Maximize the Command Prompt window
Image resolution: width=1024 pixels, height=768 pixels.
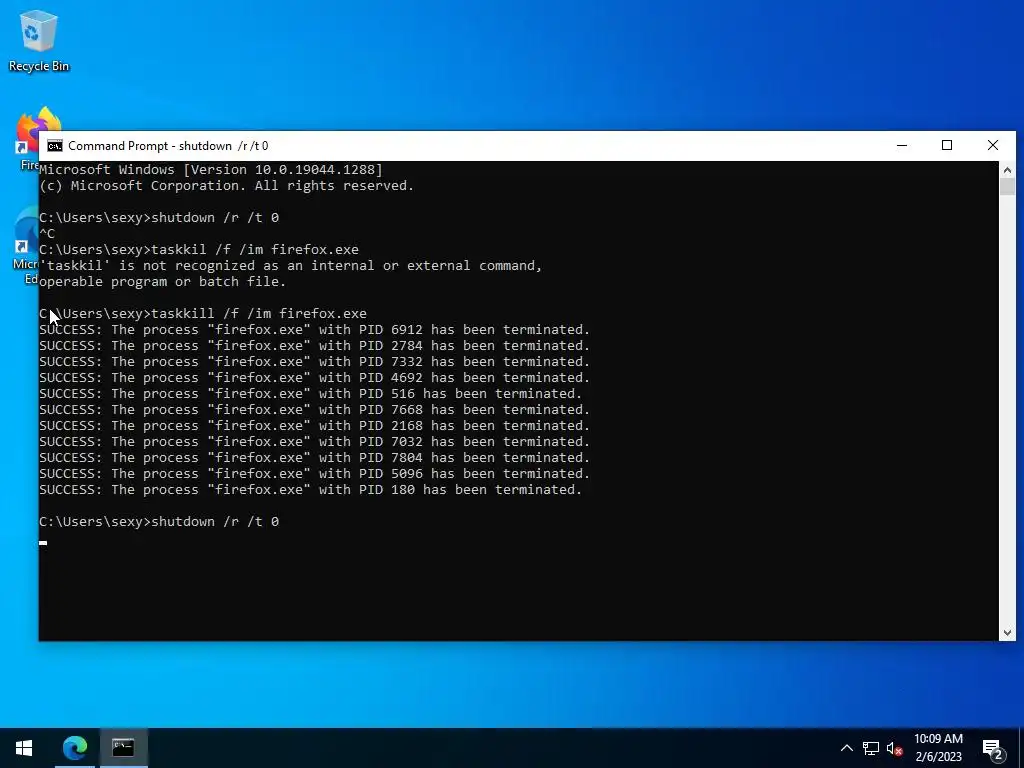coord(947,146)
